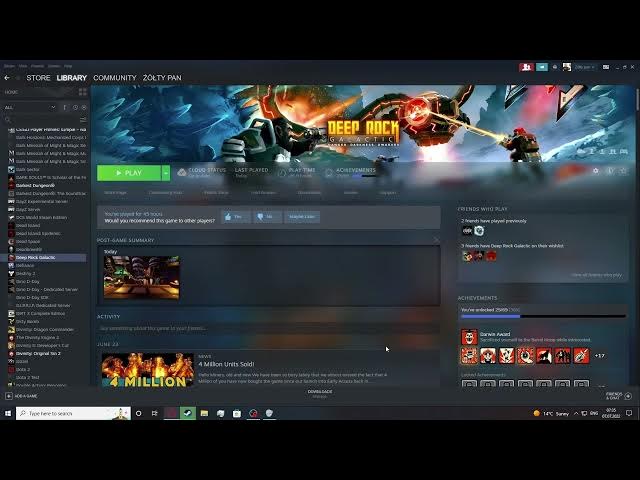Screen dimensions: 640x480
Task: Show hidden system tray icons chevron
Action: pos(576,413)
